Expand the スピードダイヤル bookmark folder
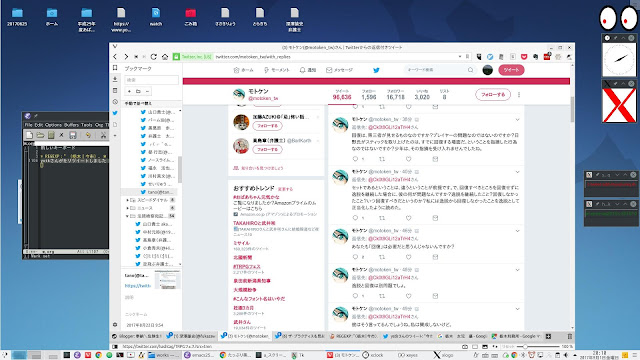The height and width of the screenshot is (360, 640). tap(127, 200)
